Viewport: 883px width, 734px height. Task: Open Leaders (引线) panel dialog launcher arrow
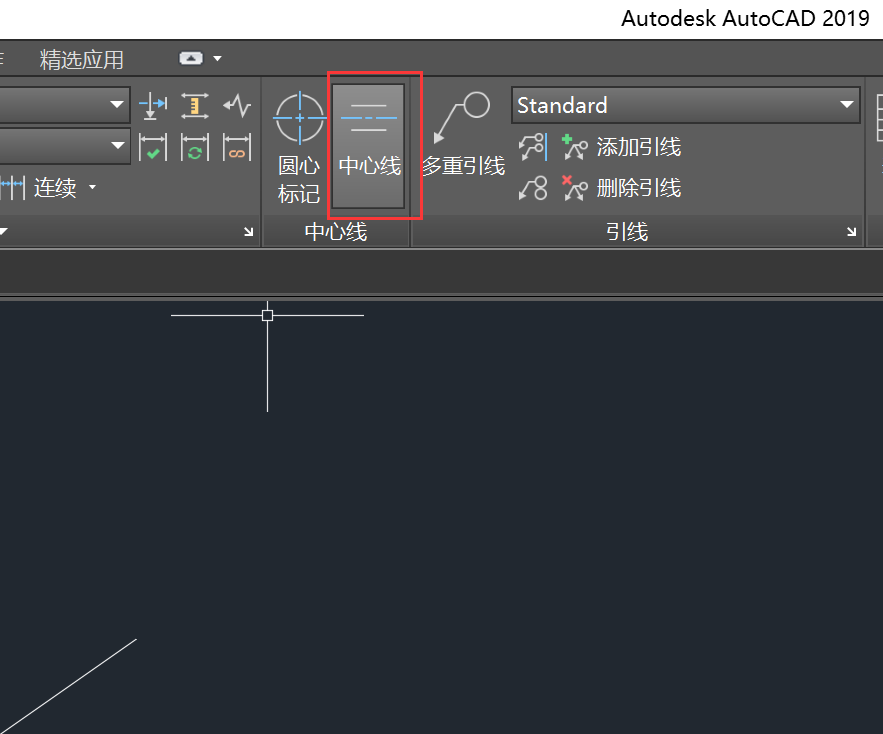pyautogui.click(x=851, y=232)
